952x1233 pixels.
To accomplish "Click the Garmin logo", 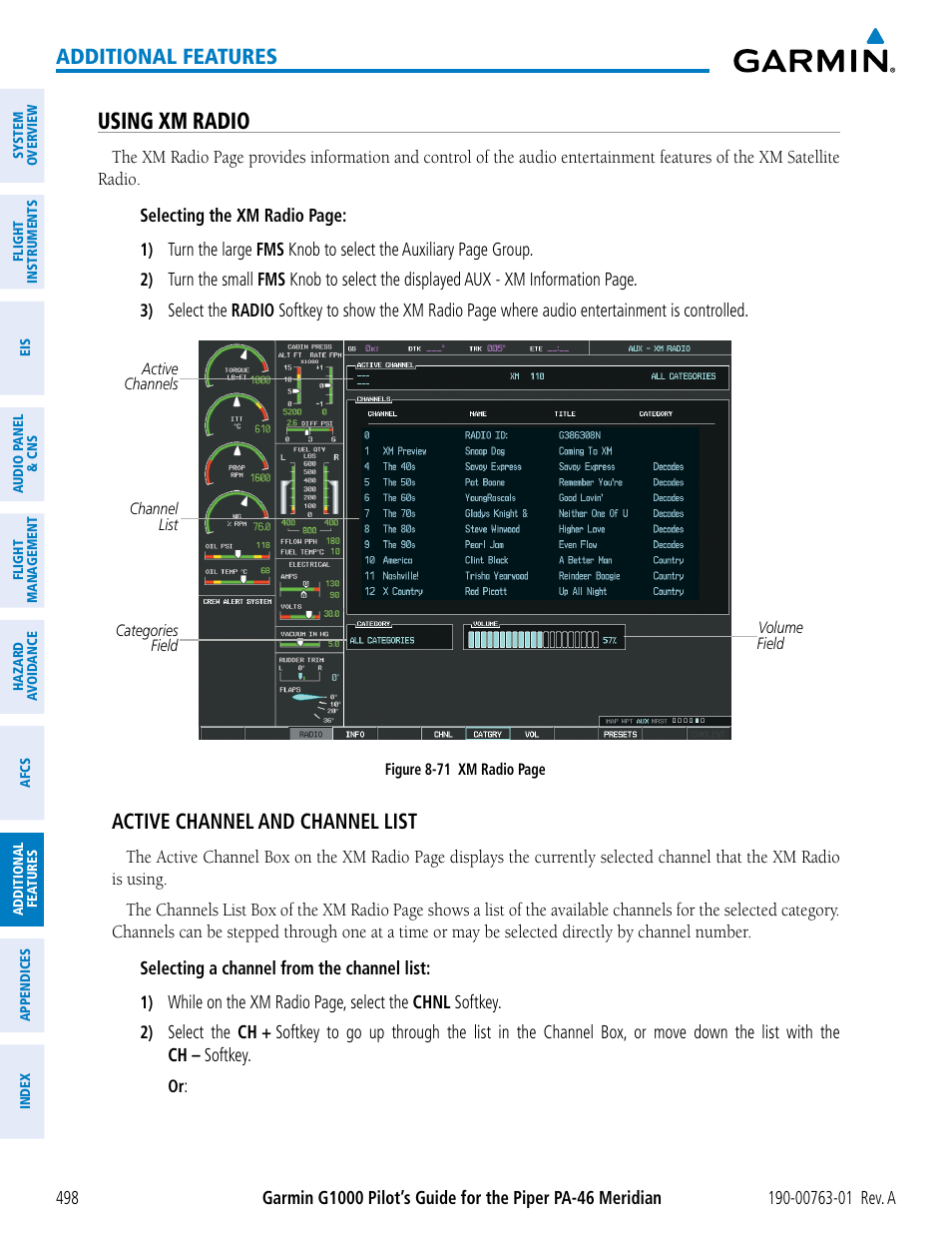I will pos(814,51).
